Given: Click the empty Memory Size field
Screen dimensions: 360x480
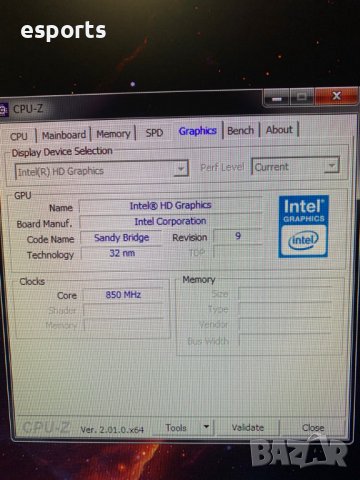Looking at the screenshot, I should click(x=286, y=294).
